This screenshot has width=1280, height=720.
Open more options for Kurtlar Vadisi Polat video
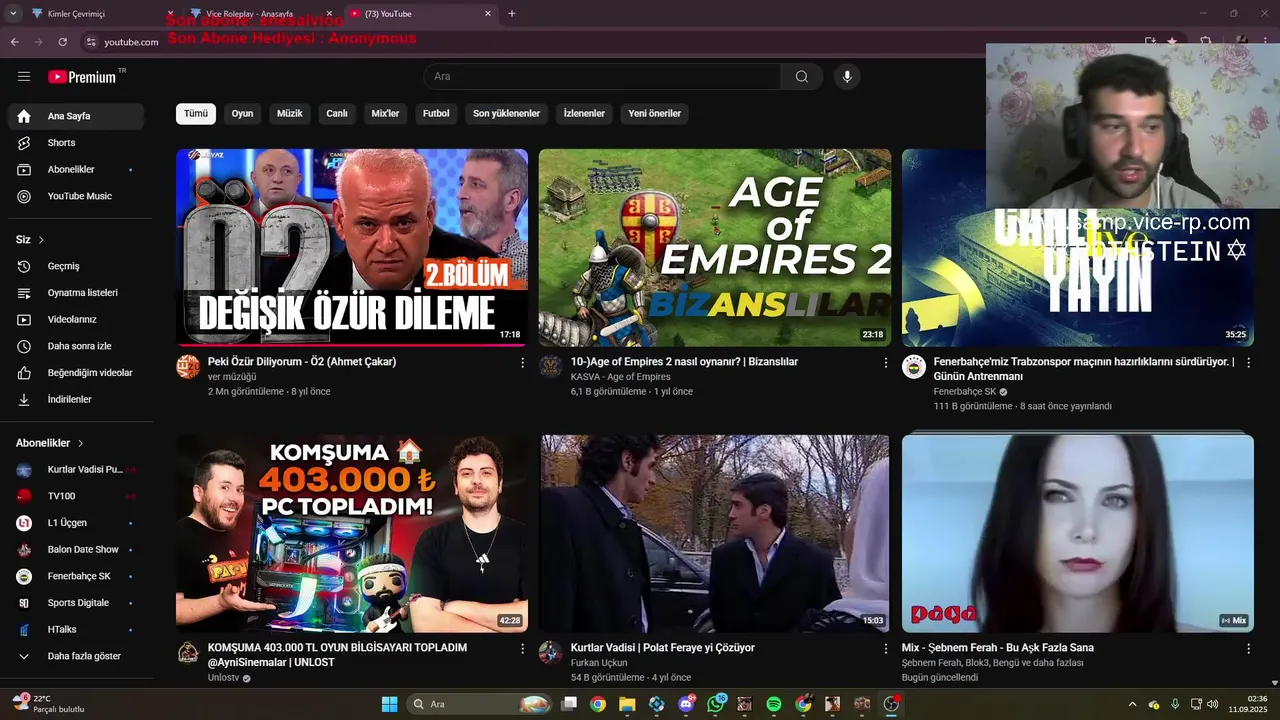tap(885, 649)
